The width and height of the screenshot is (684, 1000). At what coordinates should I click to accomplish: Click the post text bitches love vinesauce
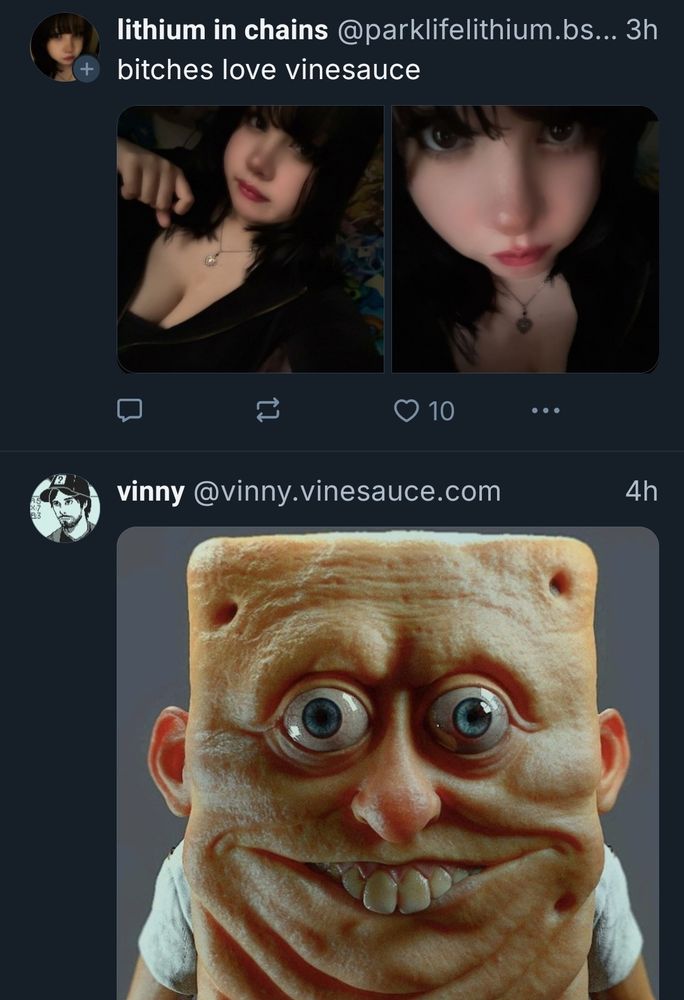click(268, 70)
